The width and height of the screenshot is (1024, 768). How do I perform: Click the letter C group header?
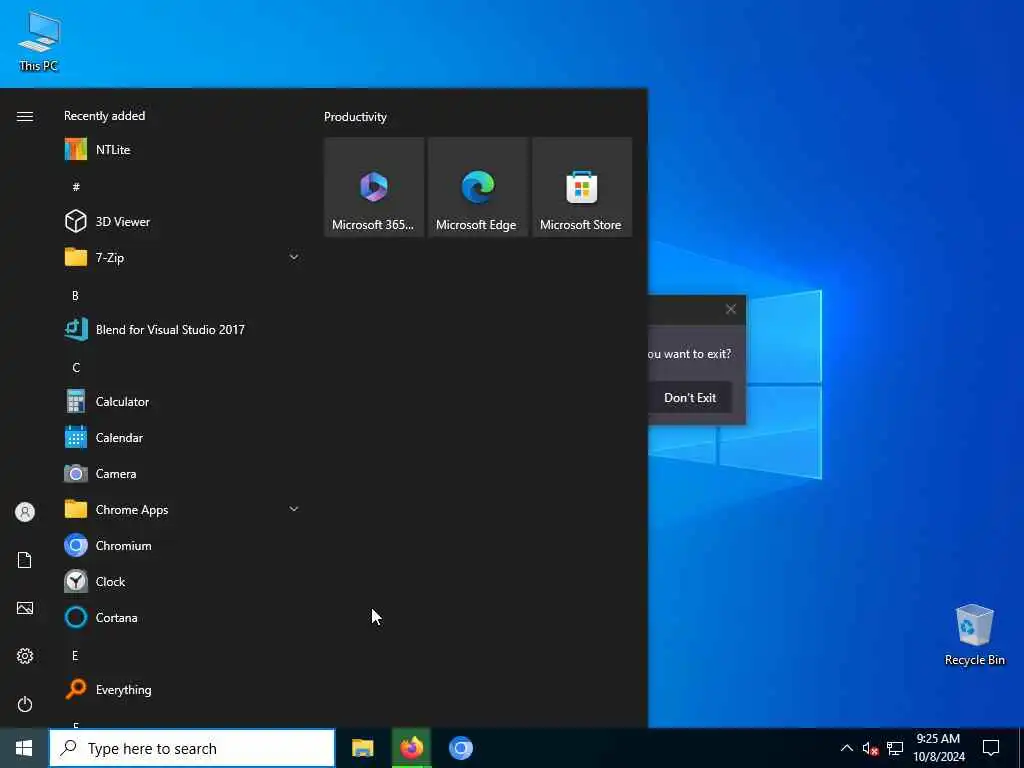(x=76, y=367)
